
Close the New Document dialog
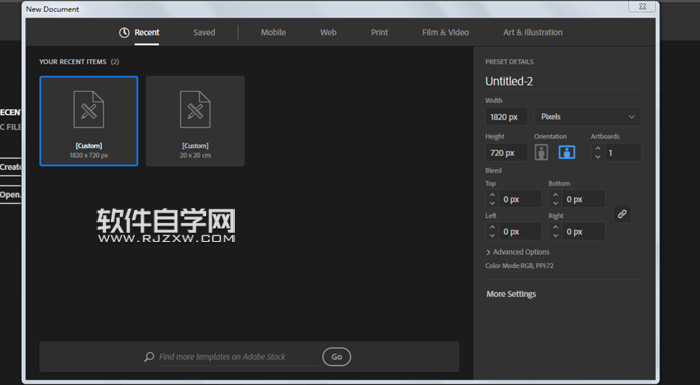(x=642, y=6)
